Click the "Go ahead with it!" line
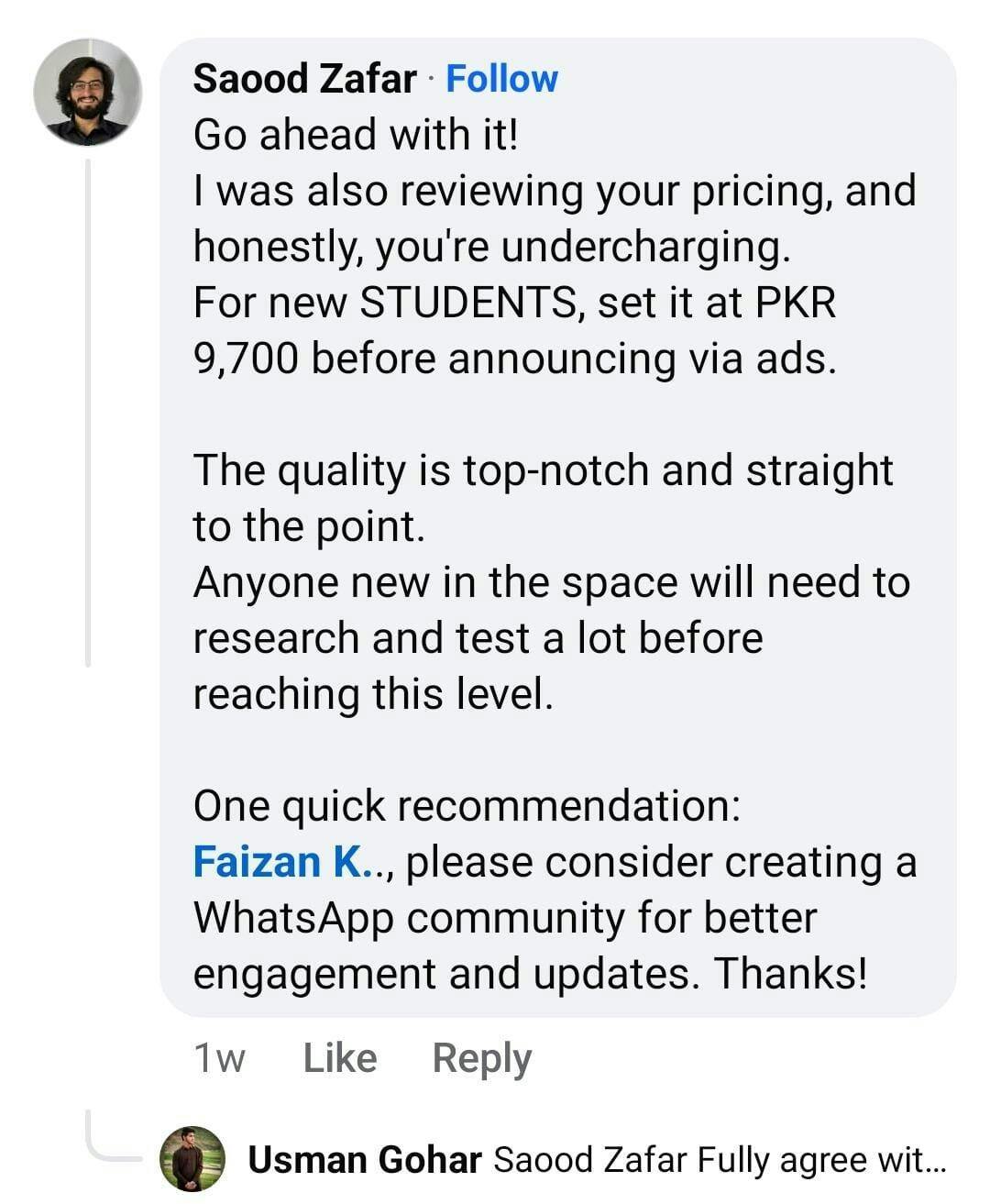This screenshot has width=990, height=1204. click(356, 135)
